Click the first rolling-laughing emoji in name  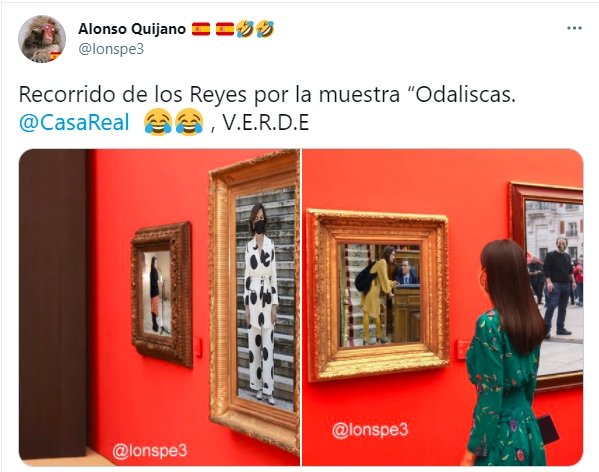point(245,29)
